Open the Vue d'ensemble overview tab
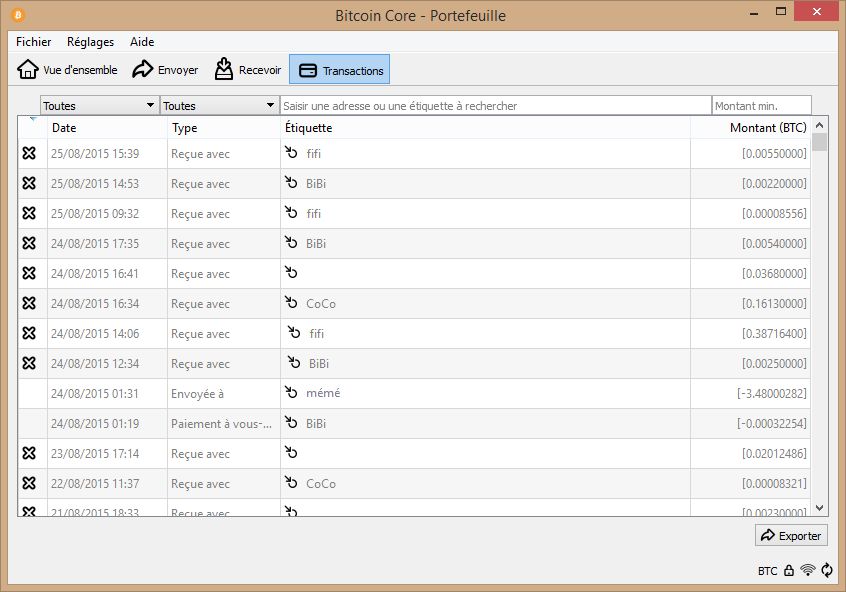Image resolution: width=846 pixels, height=592 pixels. [x=68, y=70]
